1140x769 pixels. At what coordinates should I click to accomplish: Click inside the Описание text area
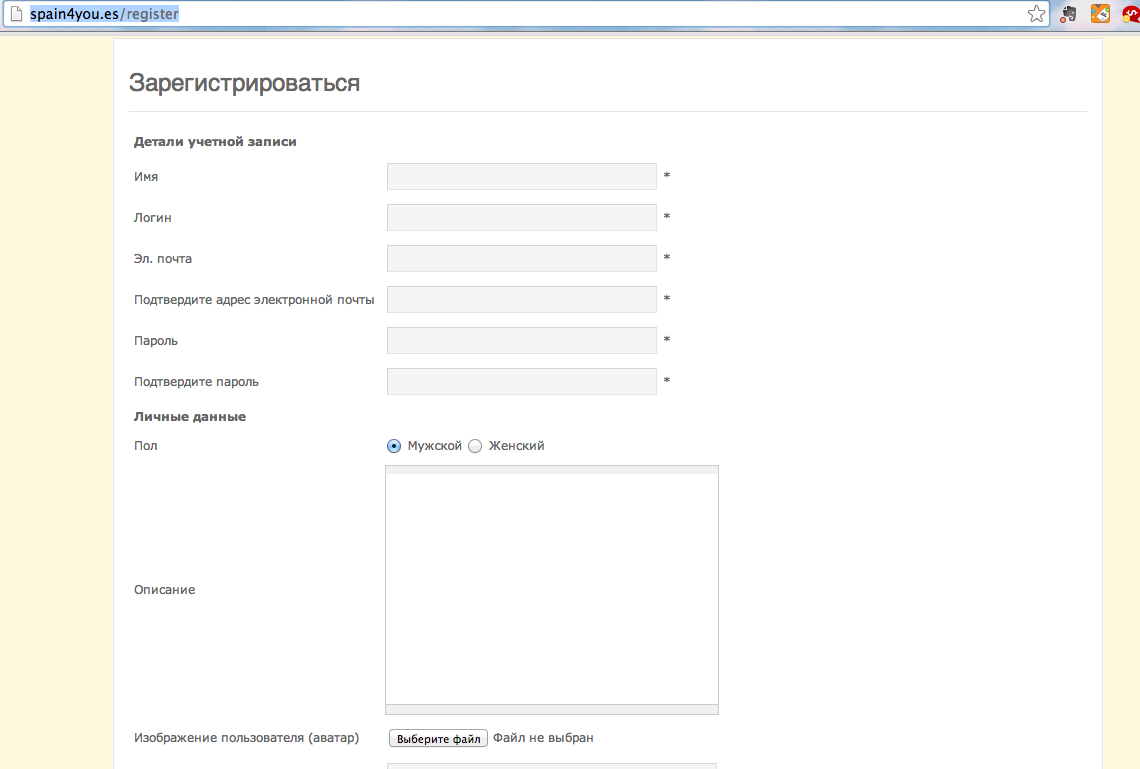tap(552, 589)
